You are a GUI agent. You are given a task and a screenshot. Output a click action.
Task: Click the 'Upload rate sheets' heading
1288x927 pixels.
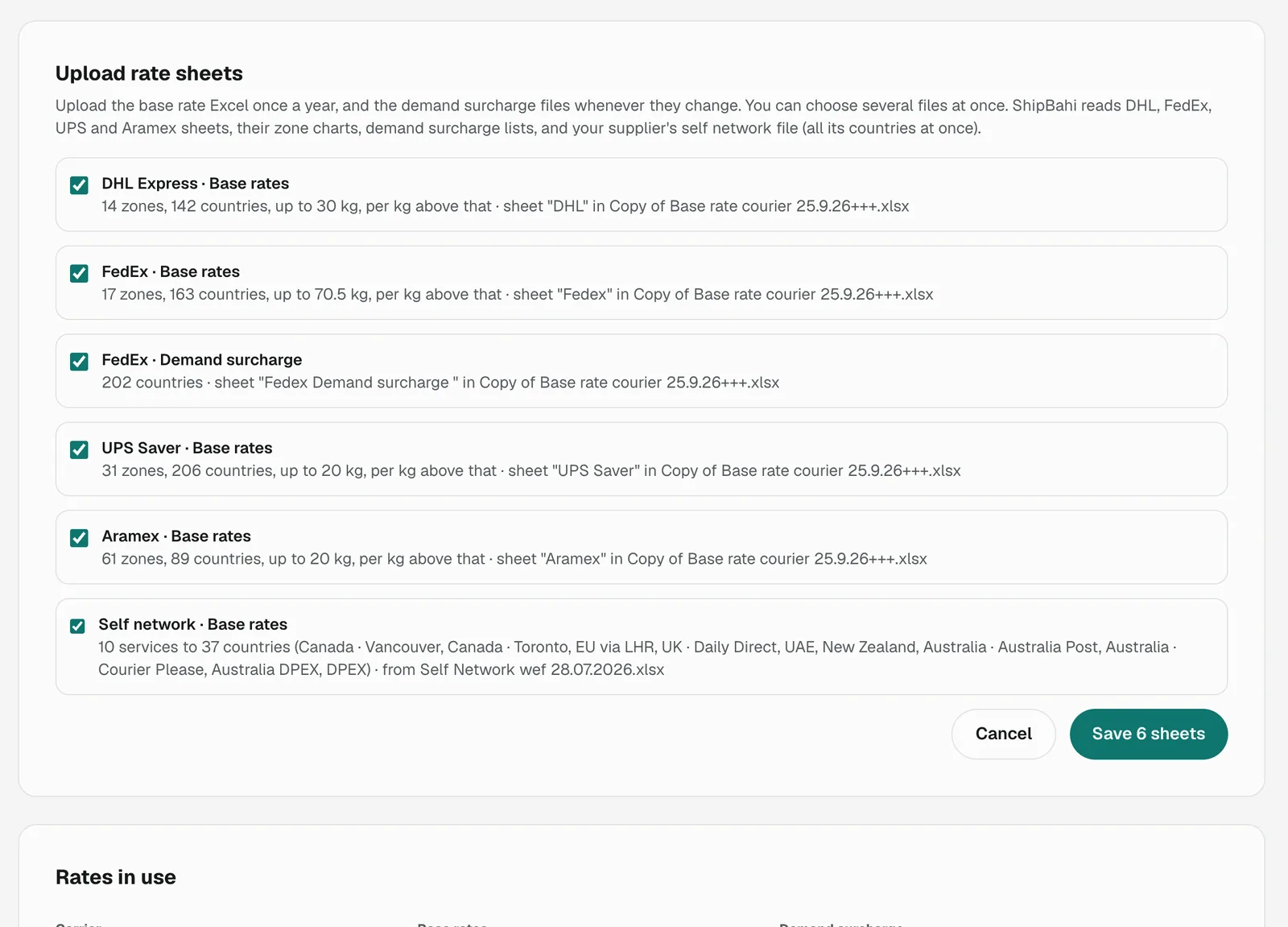pyautogui.click(x=149, y=73)
